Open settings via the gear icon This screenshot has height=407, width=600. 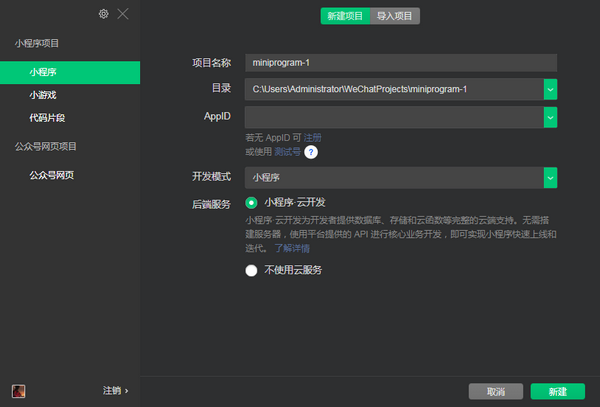pyautogui.click(x=103, y=14)
